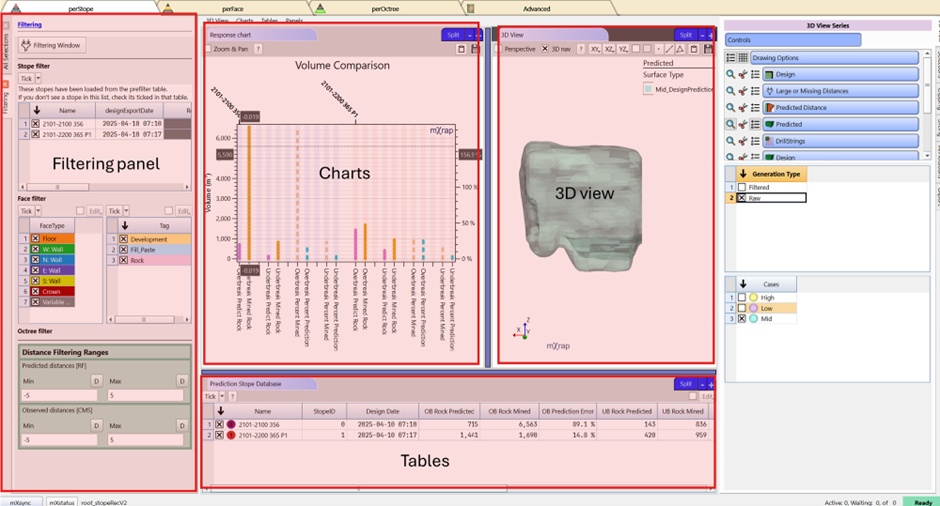Set 3D view to XZ plane
Screen dimensions: 940x506
(609, 49)
